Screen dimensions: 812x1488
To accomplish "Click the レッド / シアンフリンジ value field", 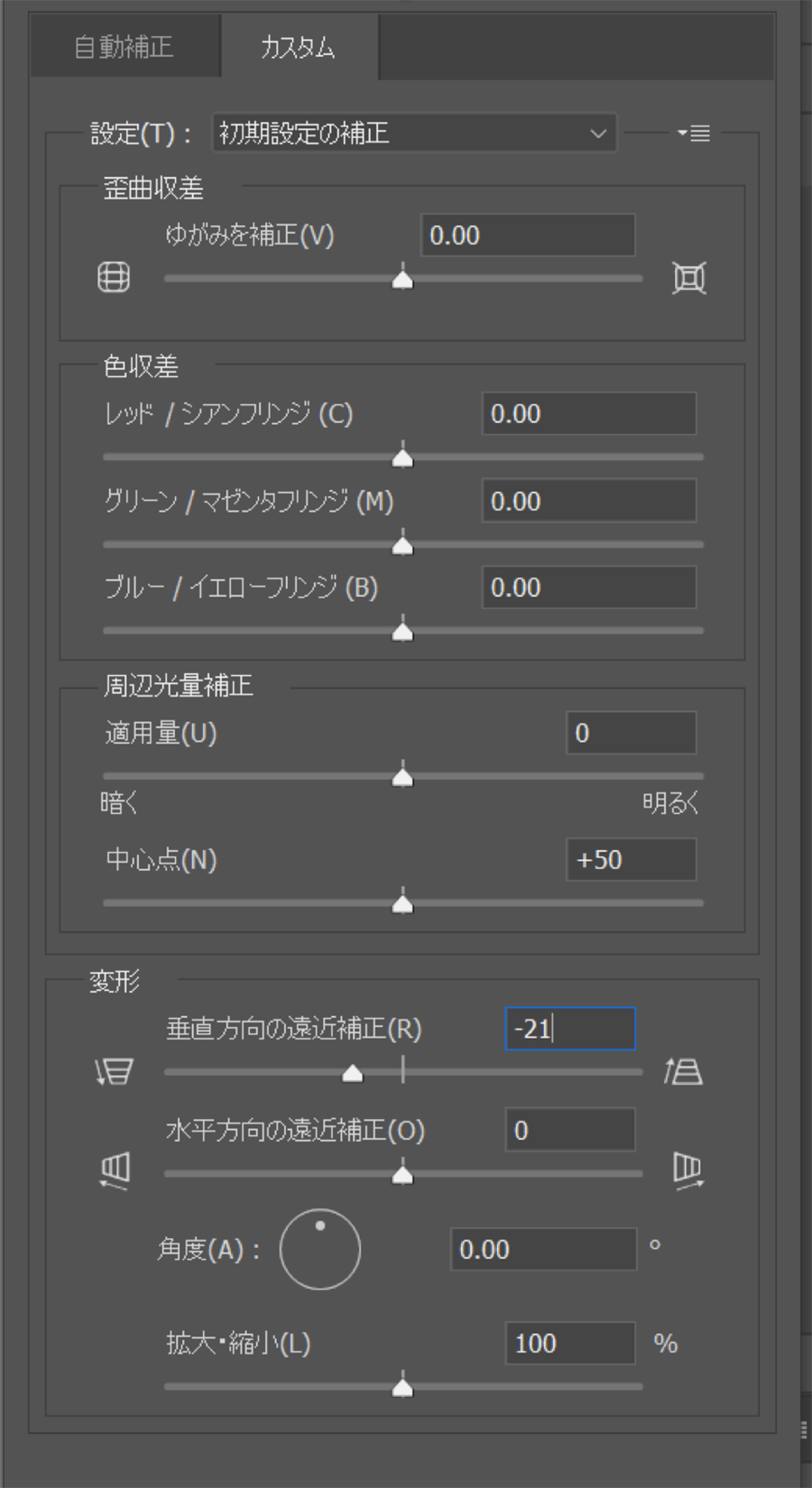I will (x=589, y=414).
